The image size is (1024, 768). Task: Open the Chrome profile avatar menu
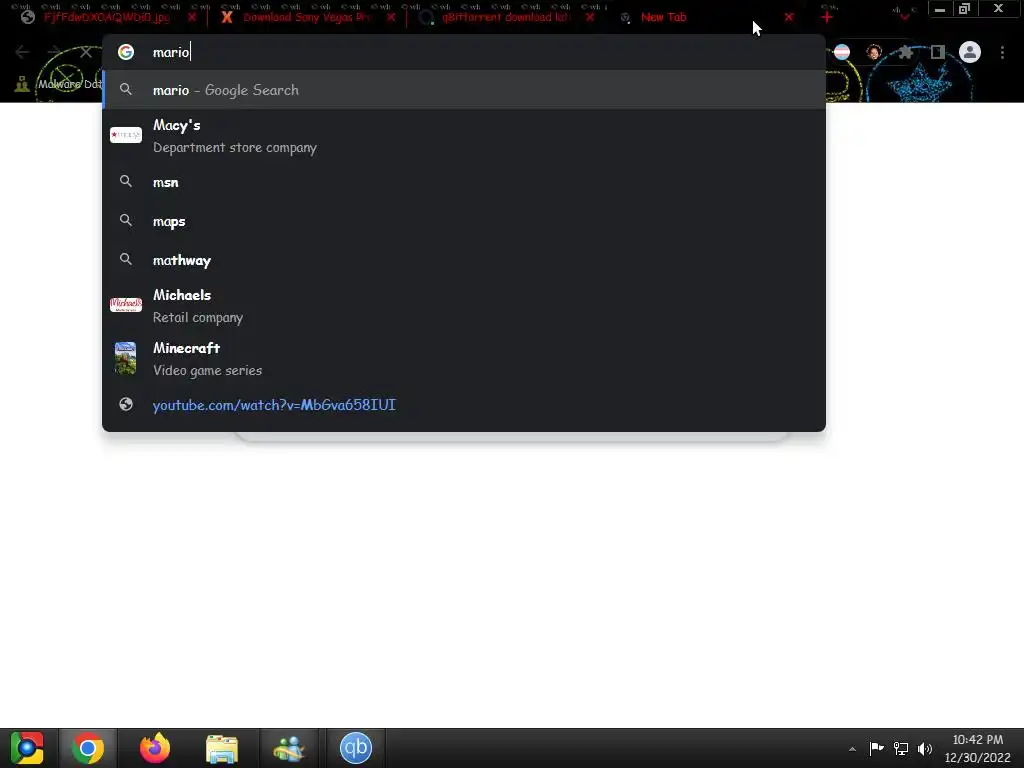point(970,52)
